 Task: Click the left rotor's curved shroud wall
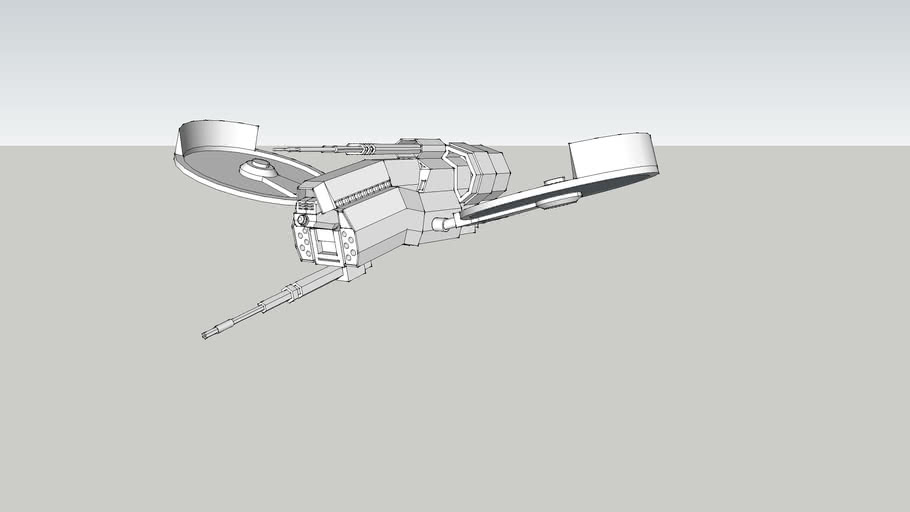pos(218,136)
